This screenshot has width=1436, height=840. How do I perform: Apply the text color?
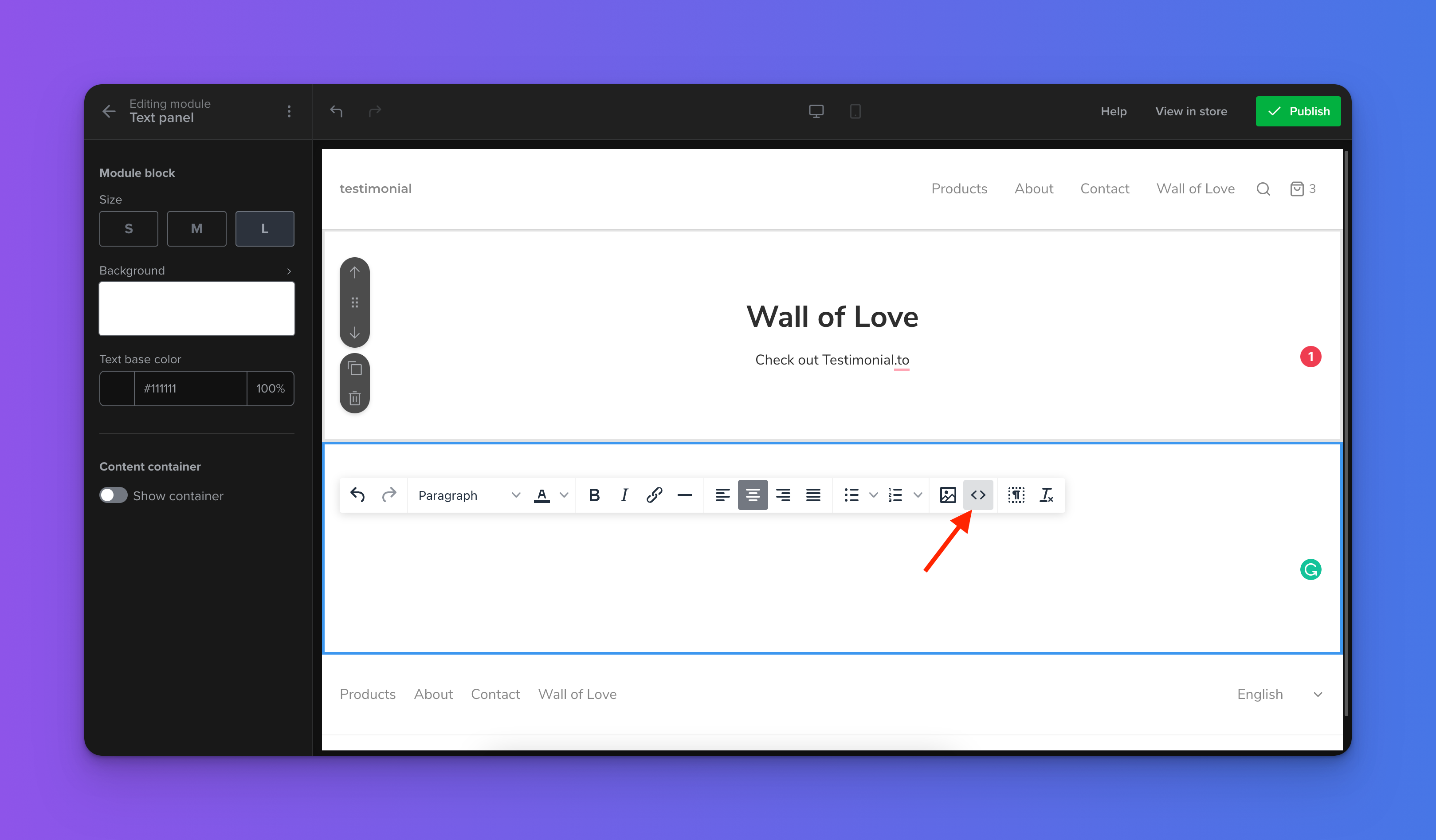click(x=542, y=495)
